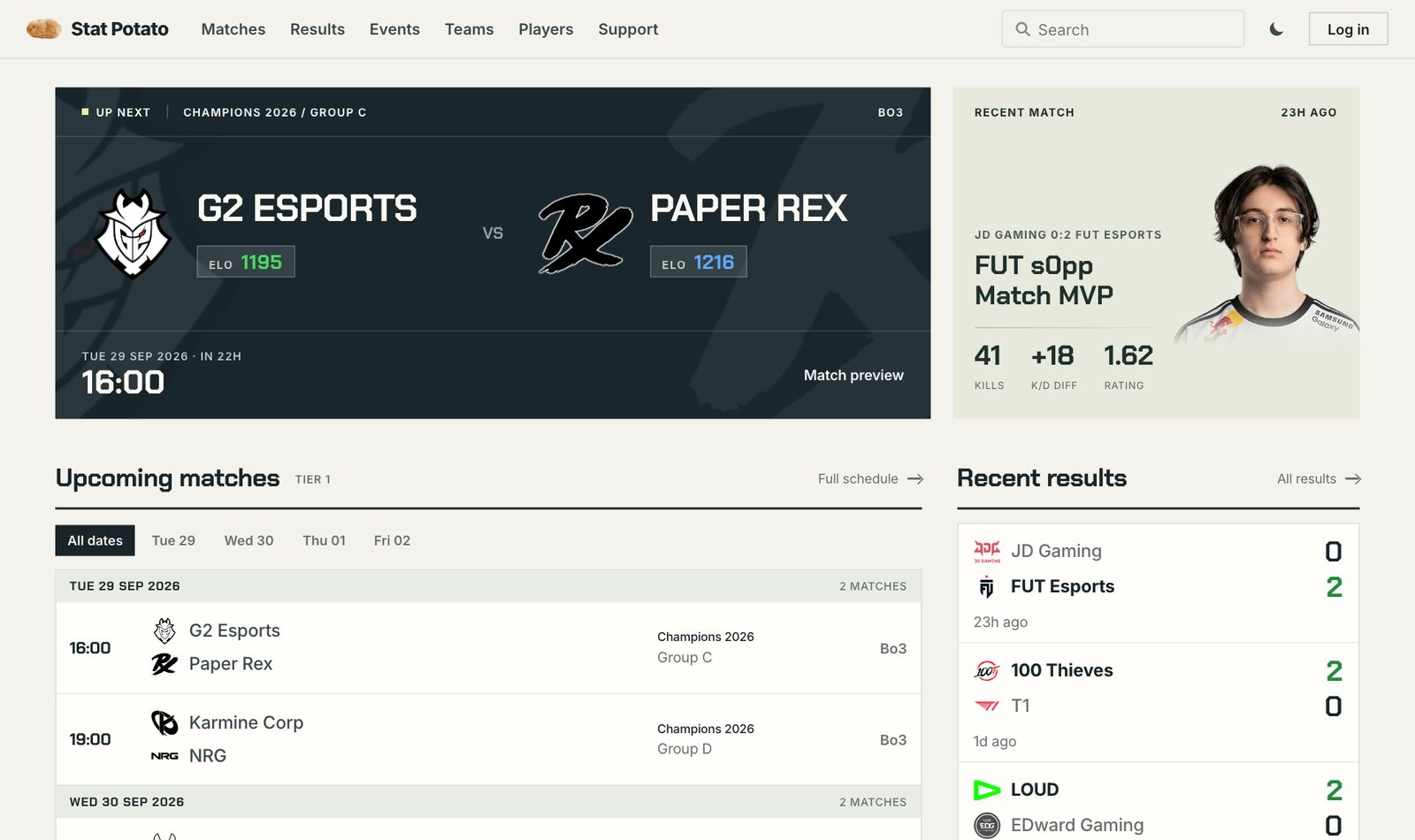Focus the Search input field
The height and width of the screenshot is (840, 1415).
[x=1123, y=29]
